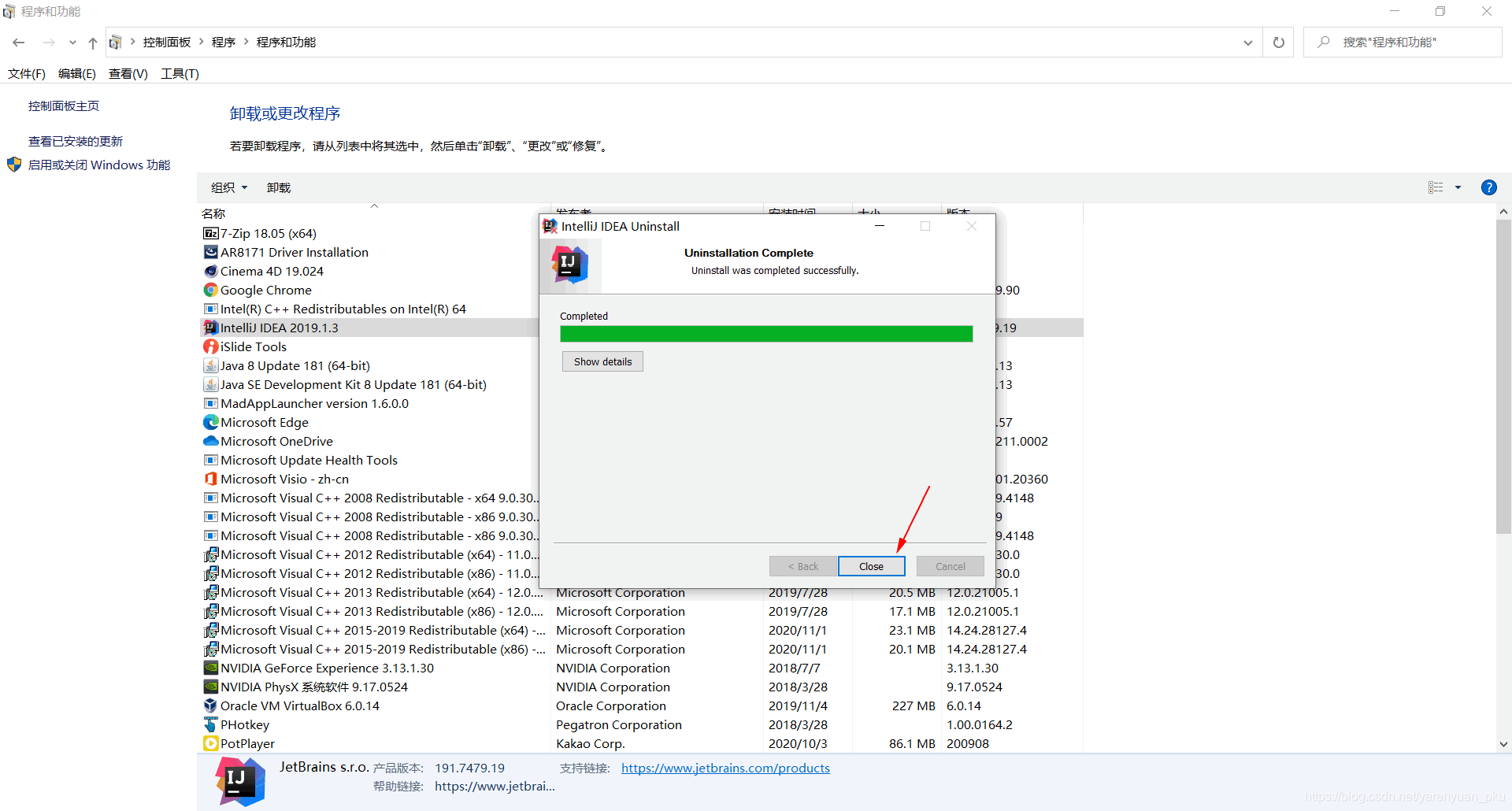This screenshot has width=1512, height=811.
Task: Expand the 控制面板 breadcrumb chevron
Action: point(202,42)
